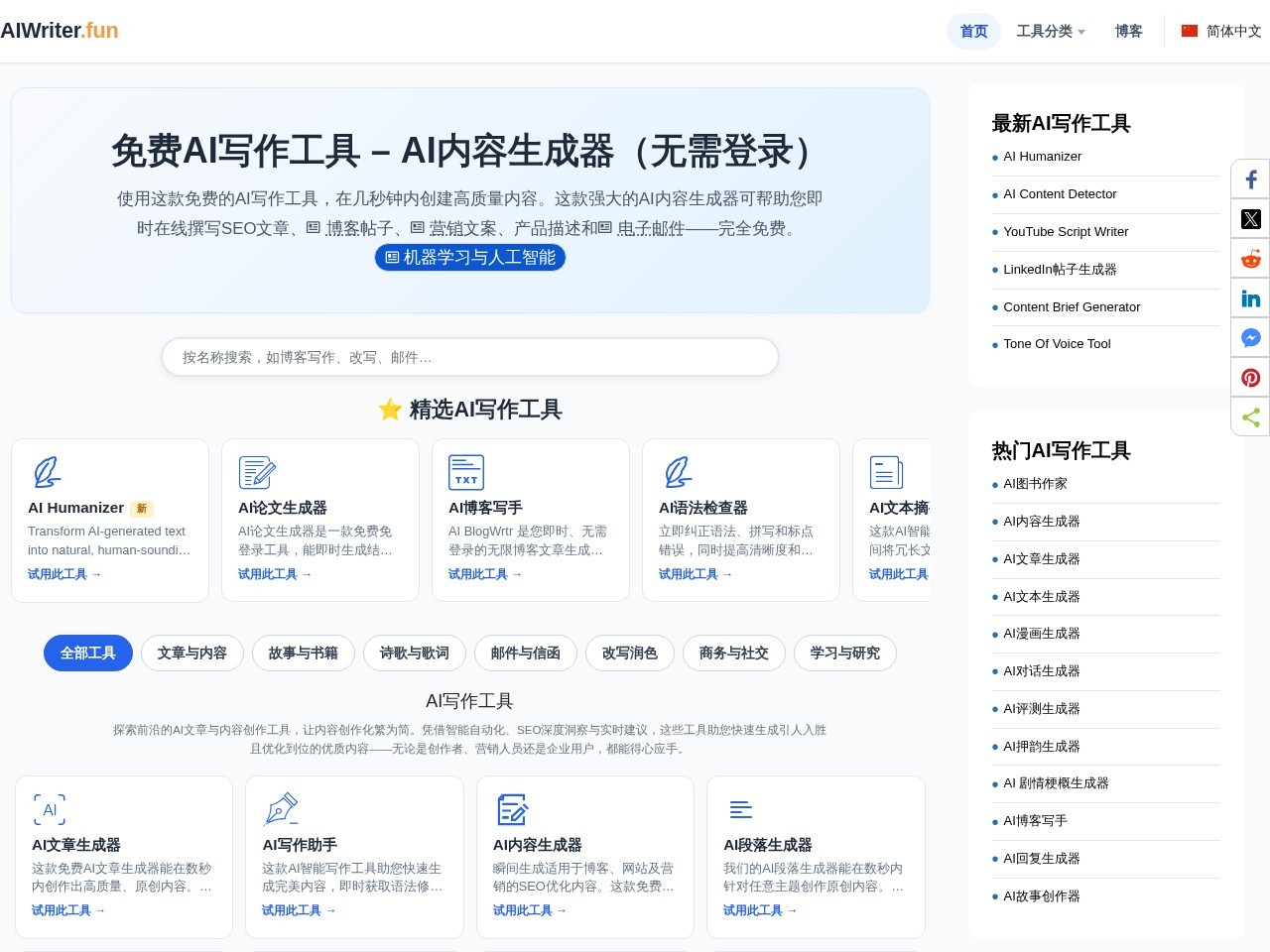Open AI图书作家 in popular tools
The height and width of the screenshot is (952, 1270).
pyautogui.click(x=1035, y=484)
